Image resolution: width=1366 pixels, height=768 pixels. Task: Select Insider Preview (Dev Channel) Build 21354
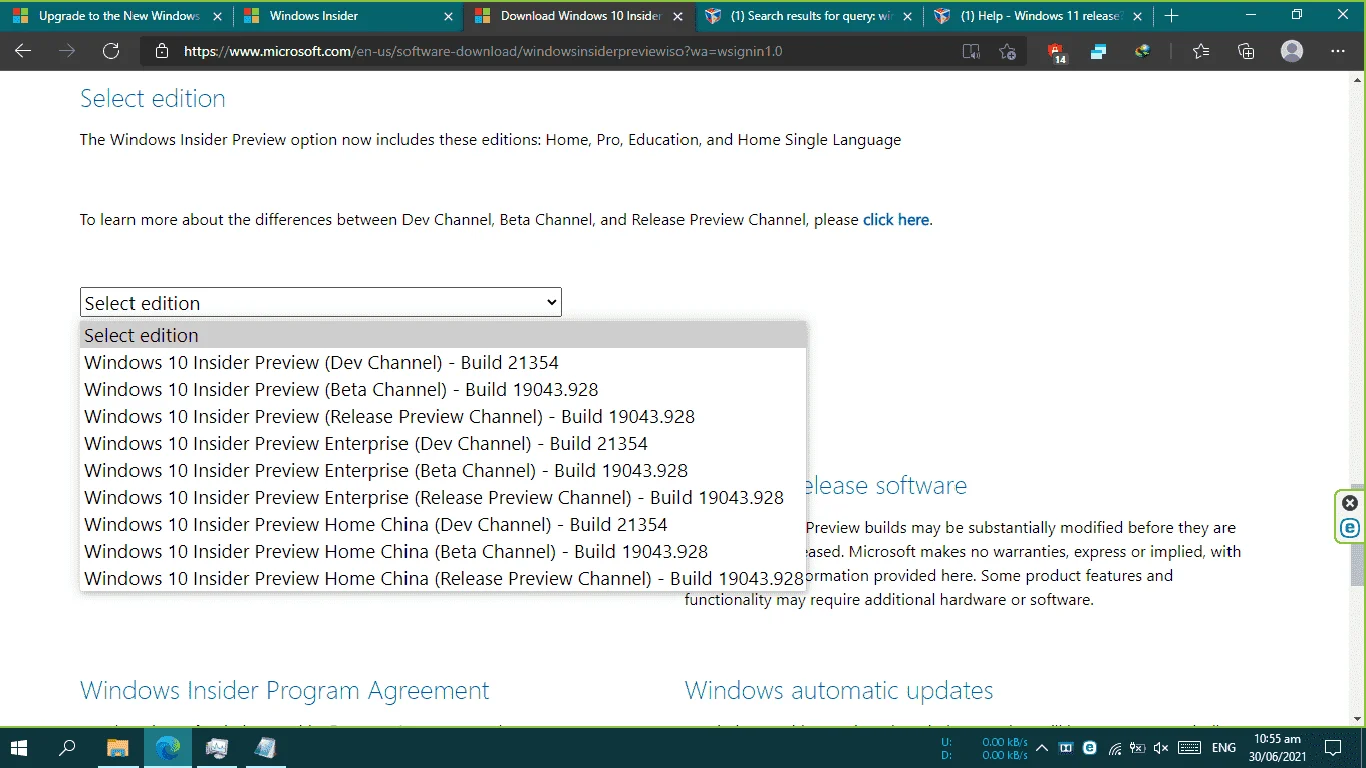pyautogui.click(x=443, y=362)
